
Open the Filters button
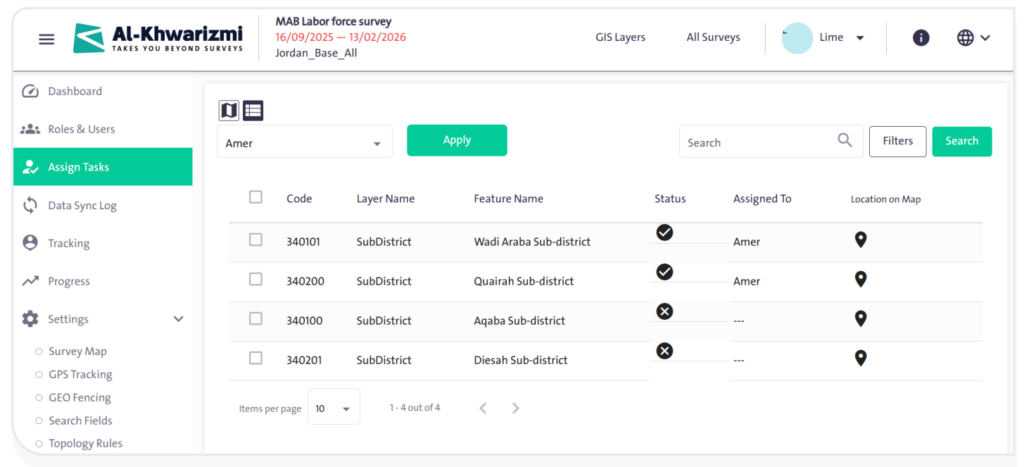pyautogui.click(x=897, y=141)
